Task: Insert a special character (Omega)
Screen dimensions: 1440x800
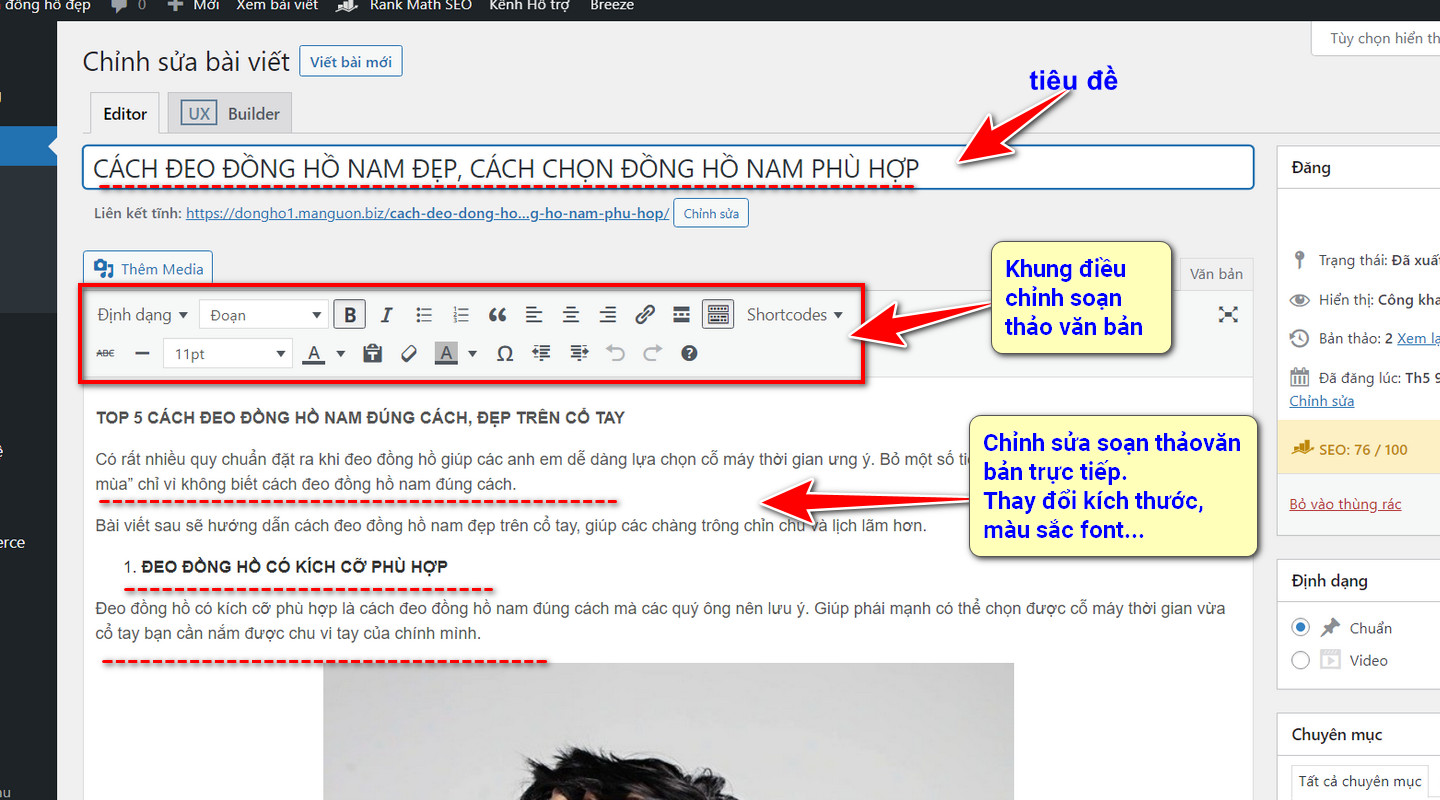Action: pyautogui.click(x=505, y=353)
